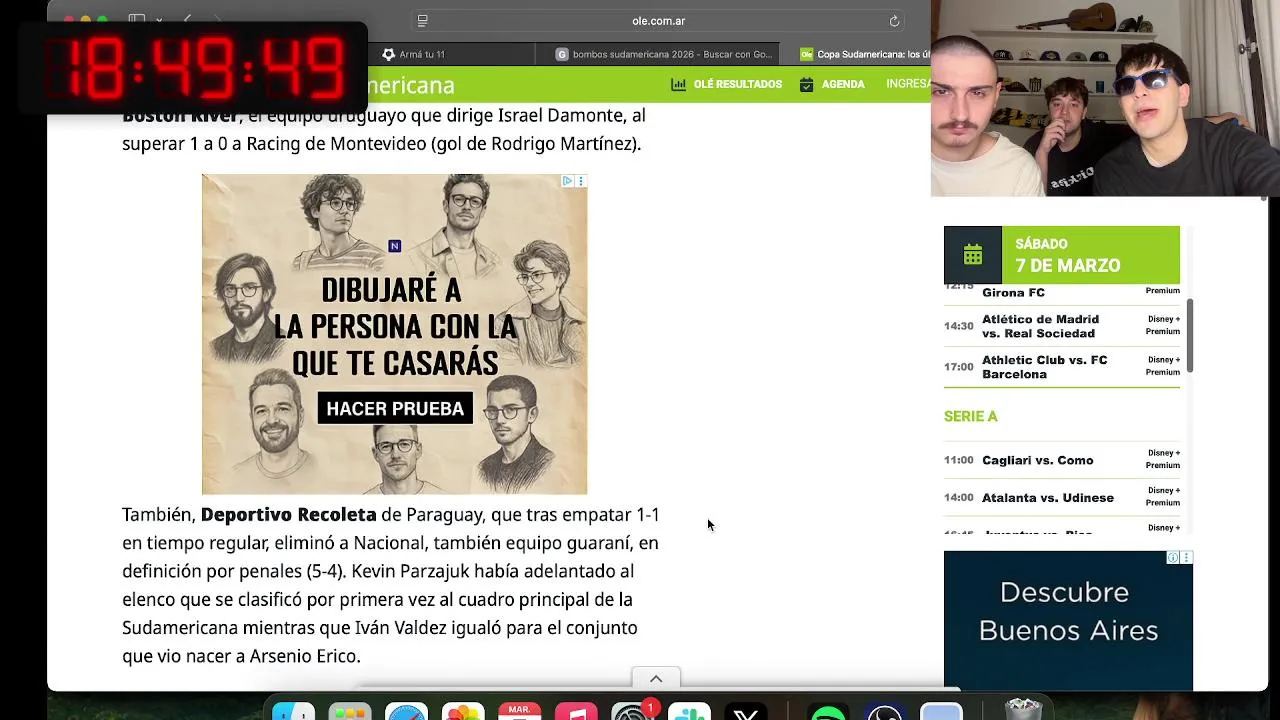This screenshot has height=720, width=1280.
Task: Open the AGENDA link
Action: 843,85
